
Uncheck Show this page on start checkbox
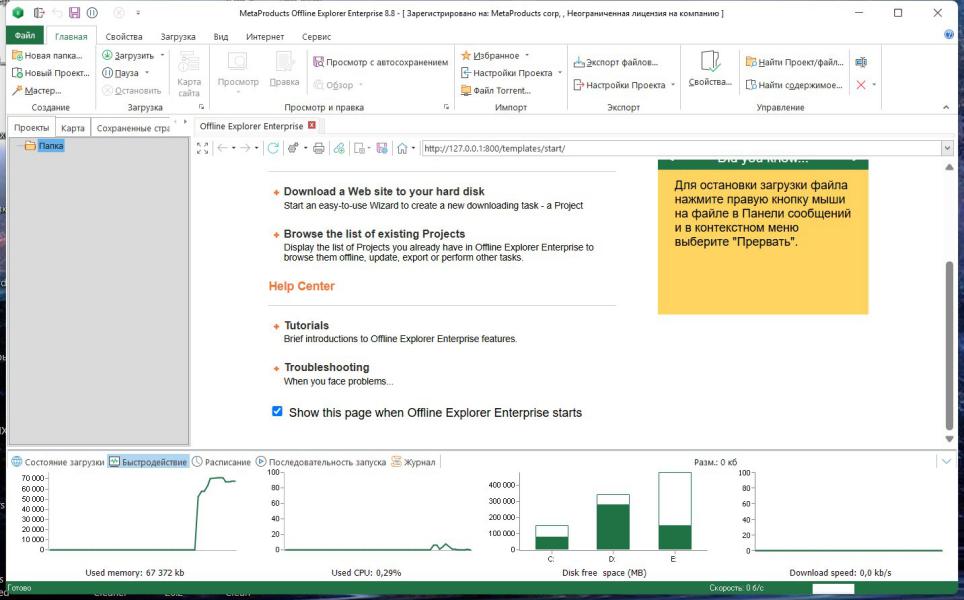click(277, 411)
